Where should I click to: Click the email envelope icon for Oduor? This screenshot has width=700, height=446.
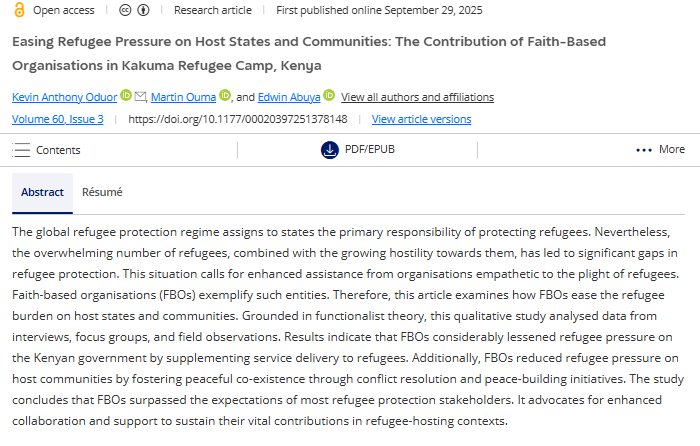140,96
